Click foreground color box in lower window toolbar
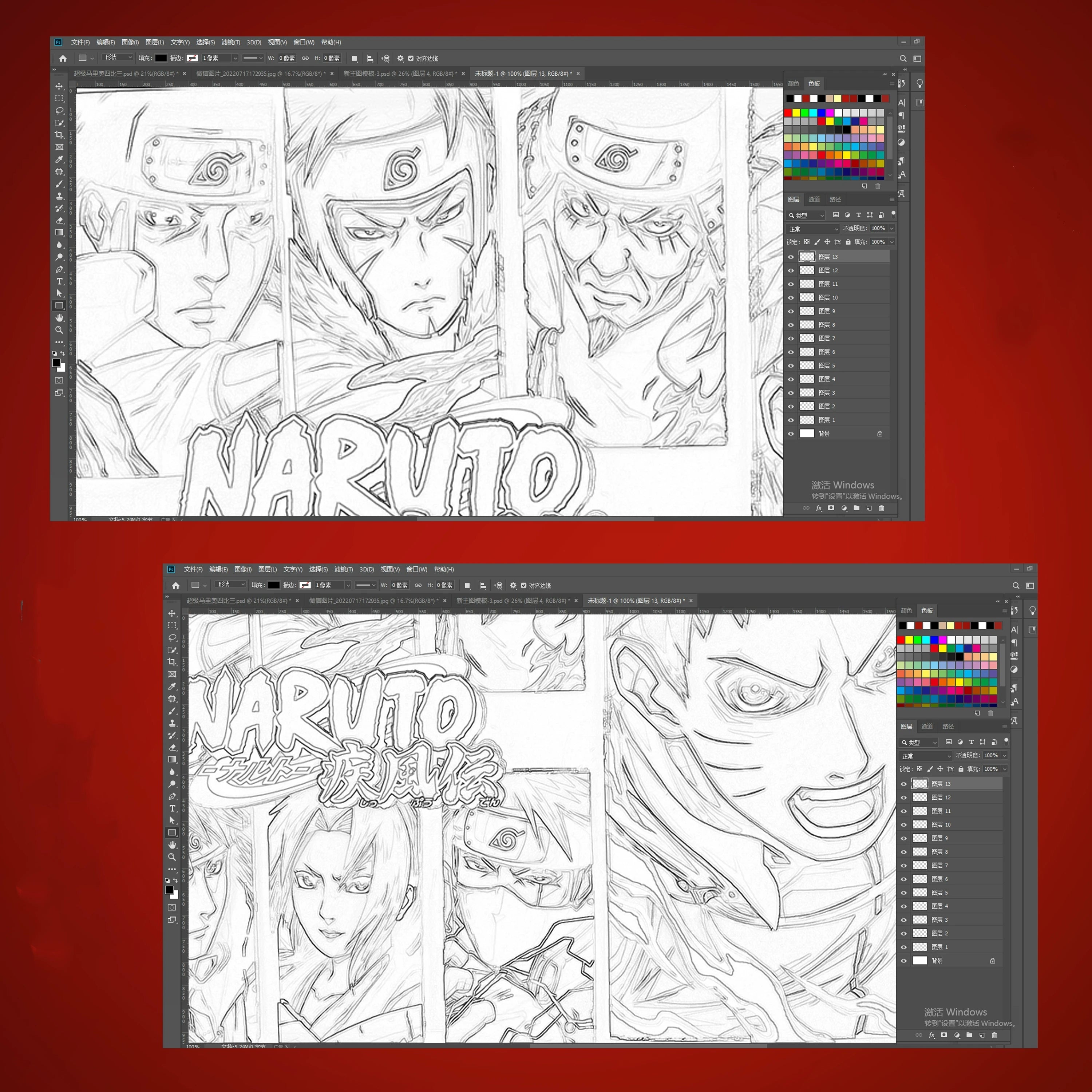Image resolution: width=1092 pixels, height=1092 pixels. coord(169,890)
